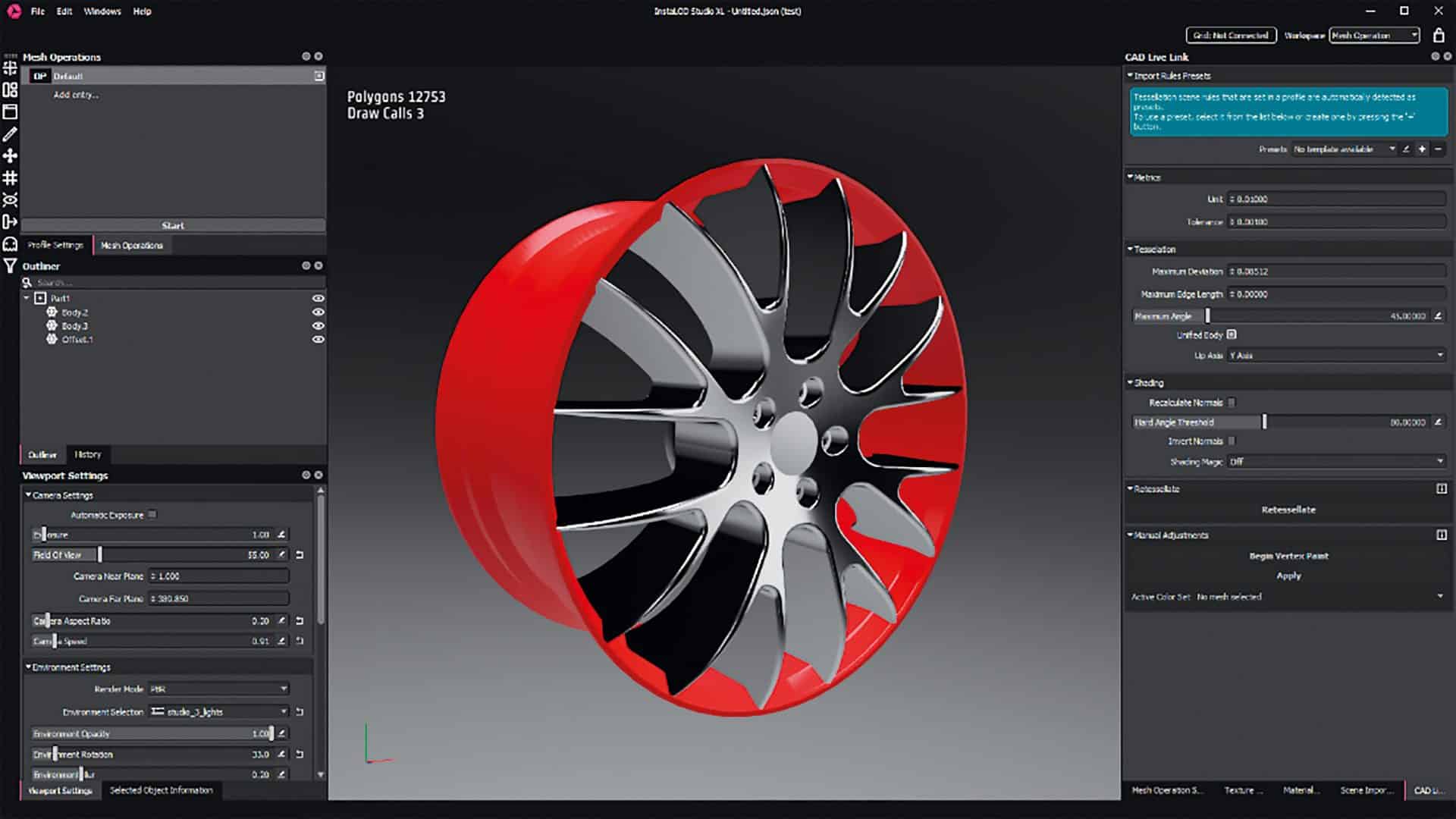Viewport: 1456px width, 819px height.
Task: Collapse the Tessellation section
Action: (1129, 249)
